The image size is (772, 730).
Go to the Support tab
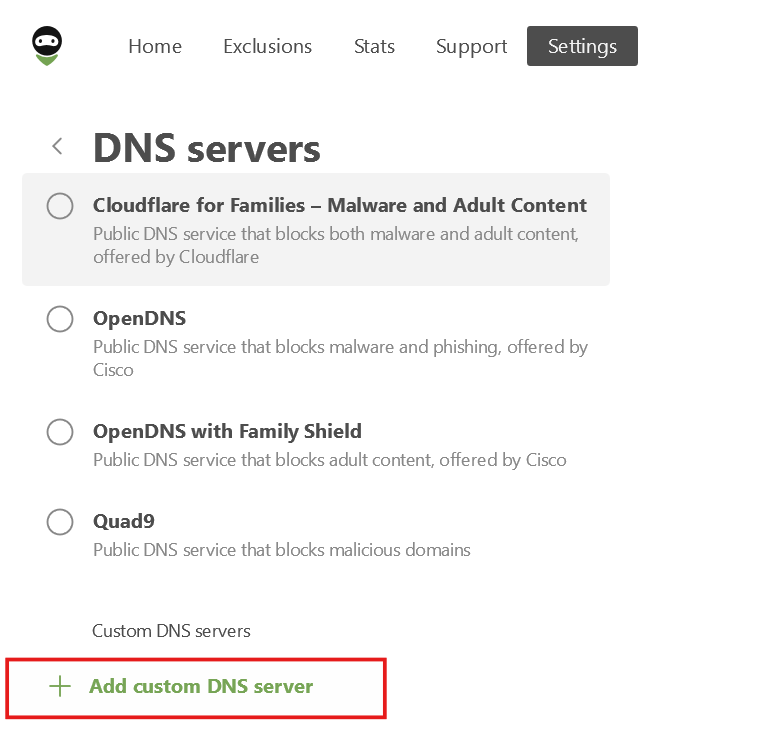pos(471,46)
